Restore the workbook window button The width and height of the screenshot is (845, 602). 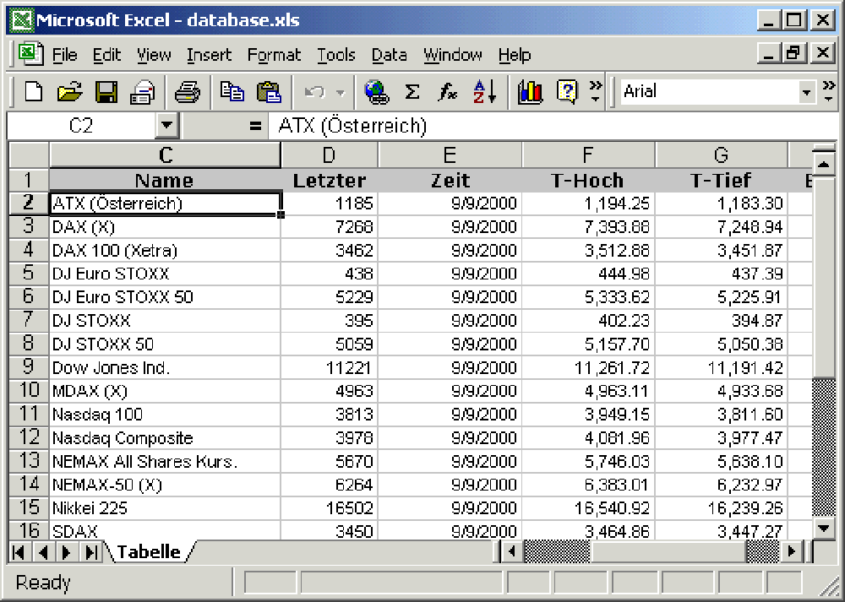pyautogui.click(x=794, y=53)
